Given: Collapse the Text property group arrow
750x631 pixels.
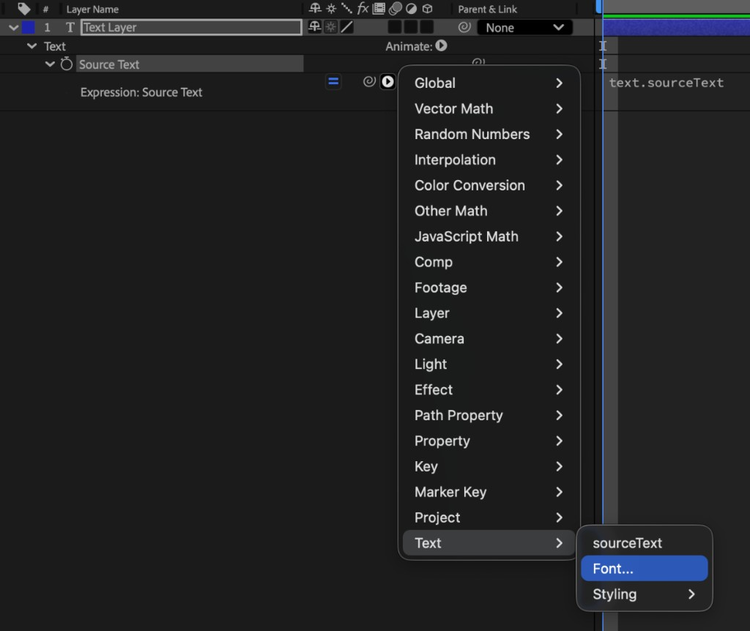Looking at the screenshot, I should pyautogui.click(x=32, y=46).
